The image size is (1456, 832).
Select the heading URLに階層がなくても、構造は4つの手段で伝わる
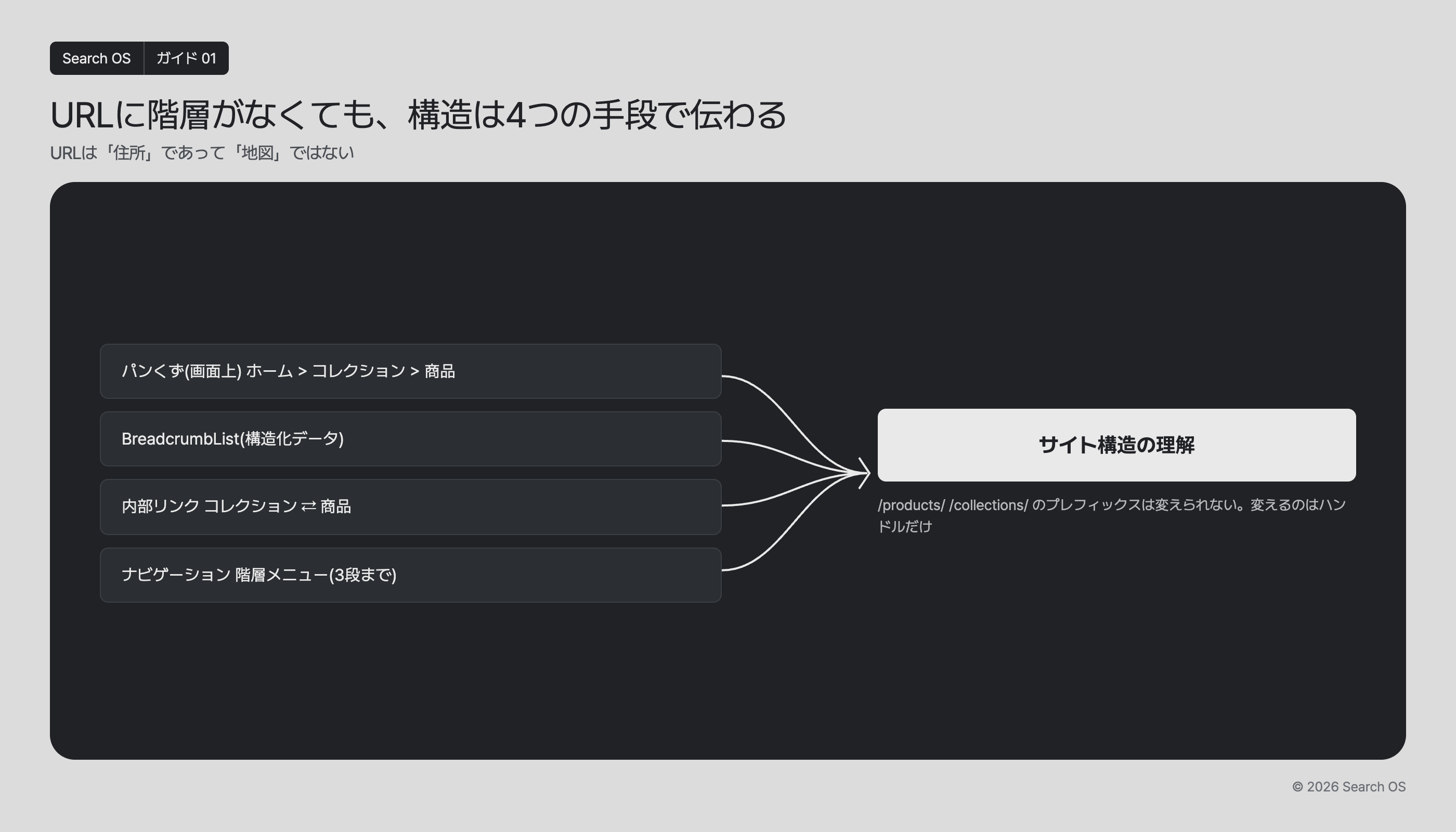(x=418, y=115)
